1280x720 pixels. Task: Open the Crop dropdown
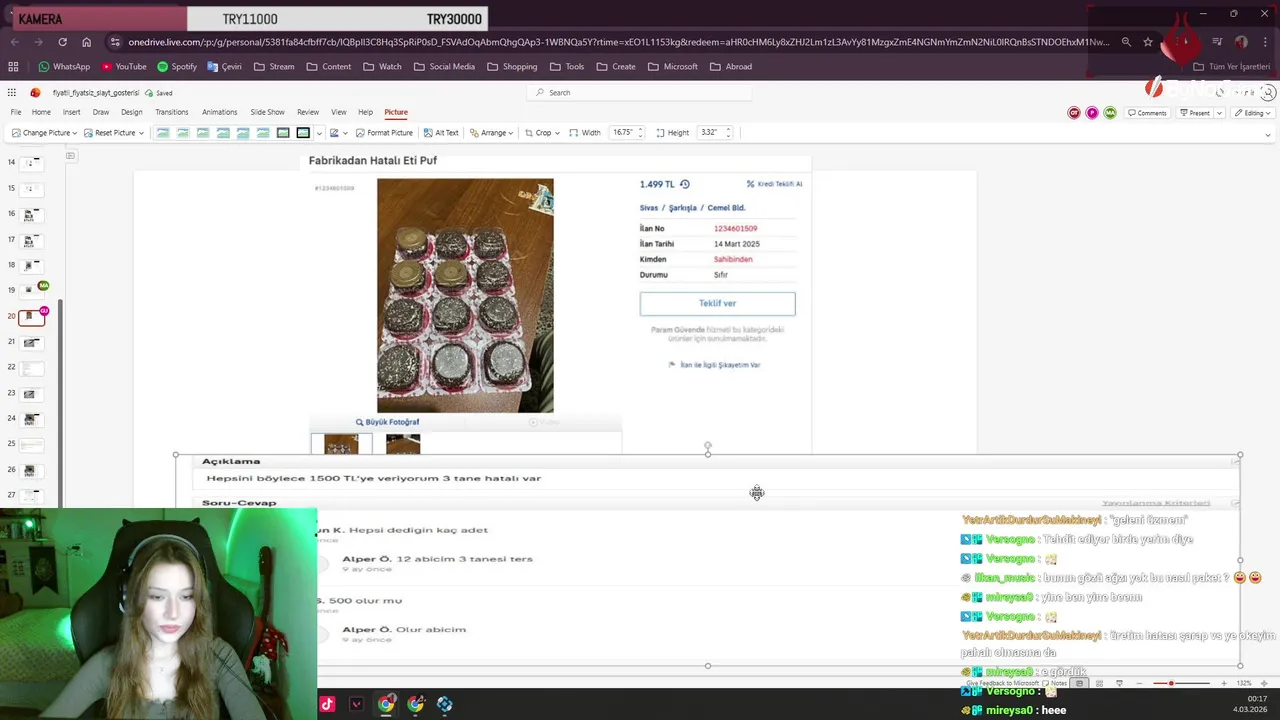(541, 132)
